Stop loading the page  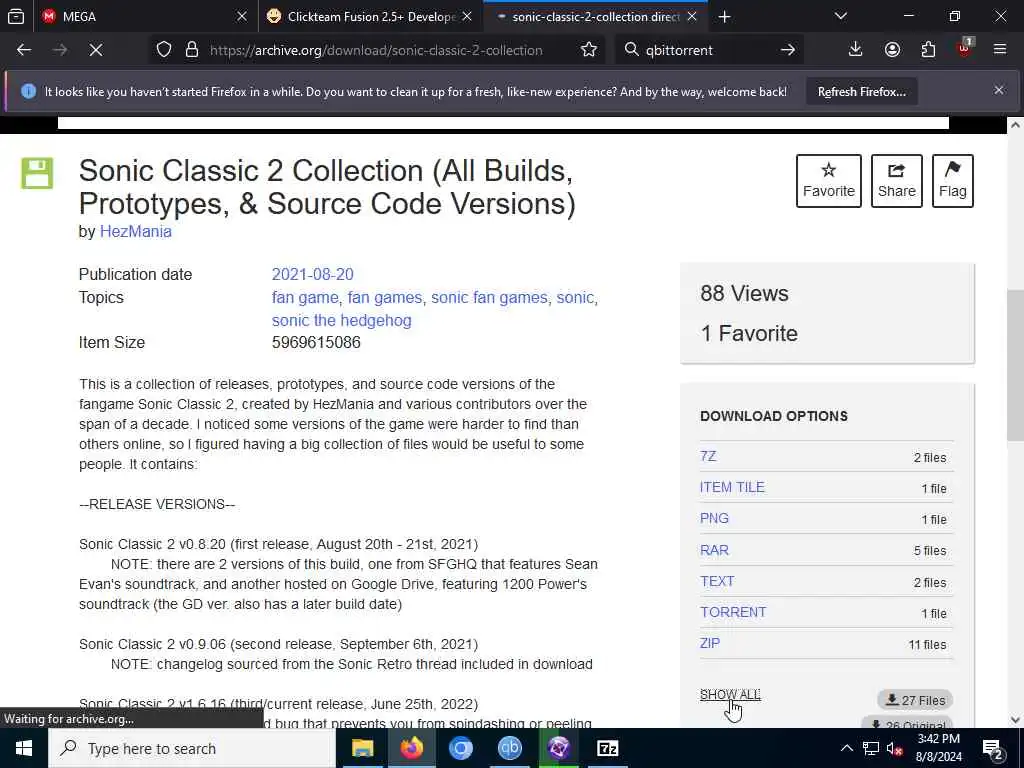click(x=96, y=50)
